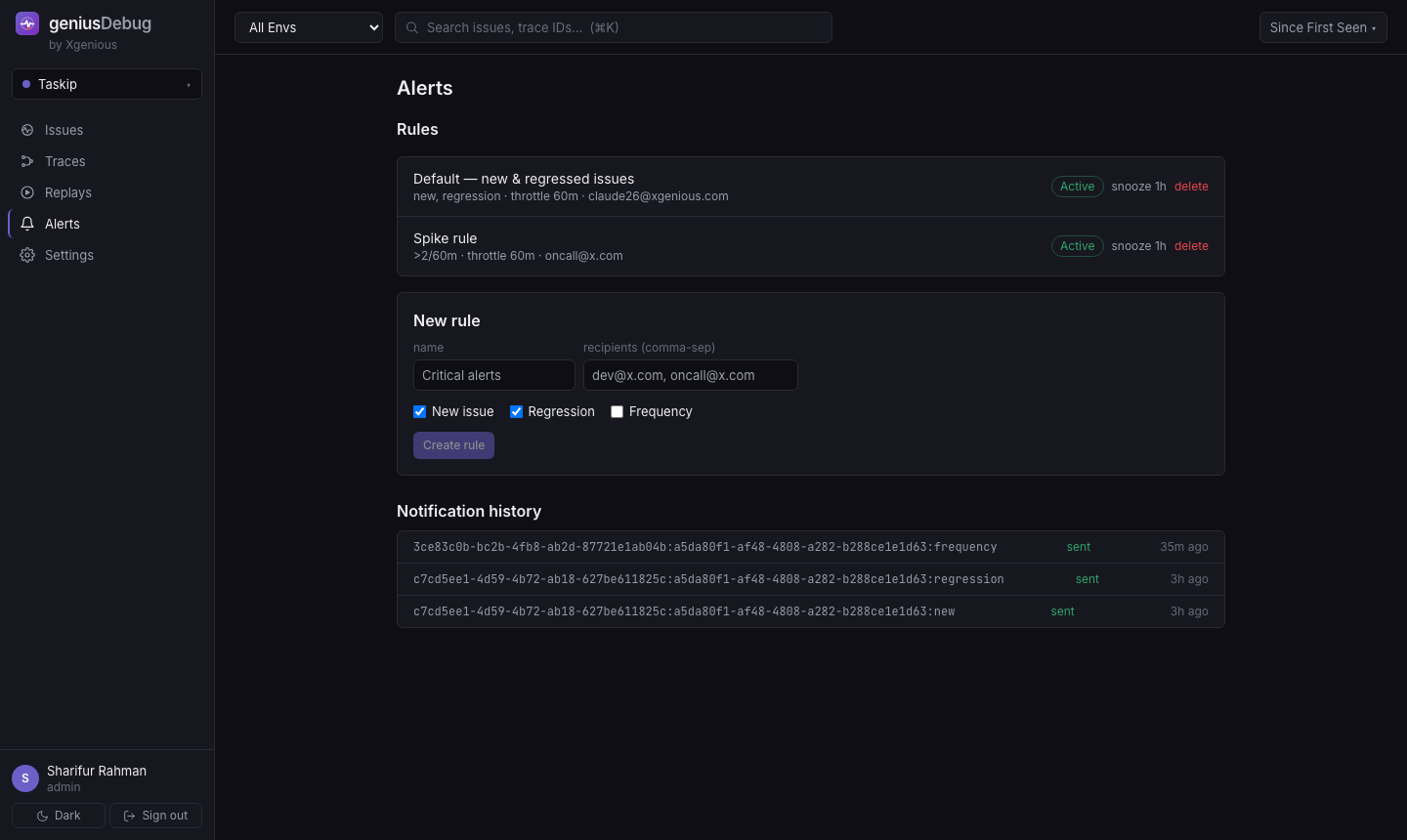Snooze the Default rule for 1h
Viewport: 1407px width, 840px height.
[x=1138, y=187]
